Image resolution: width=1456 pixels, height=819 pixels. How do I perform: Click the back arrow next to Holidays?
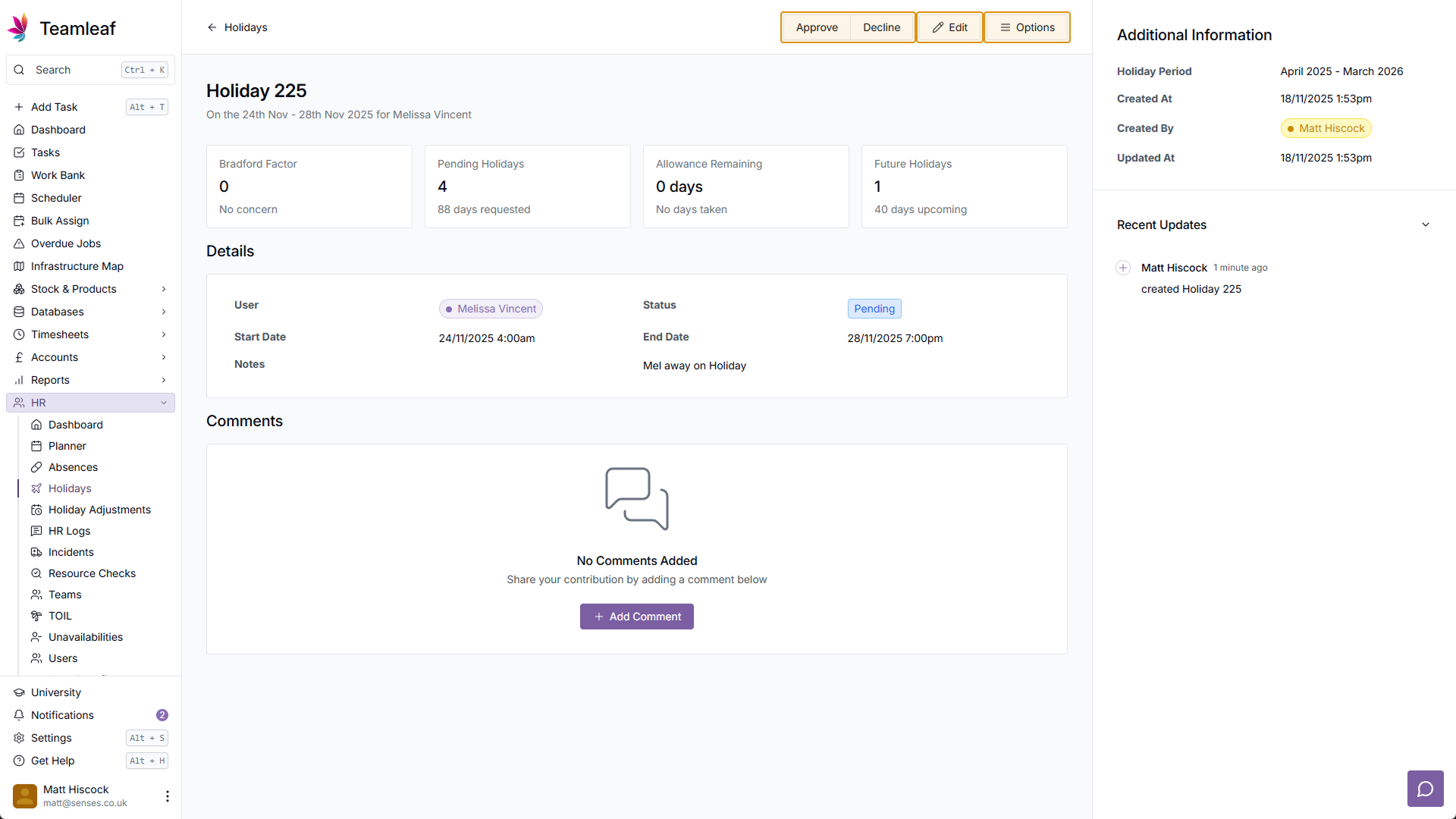point(212,27)
